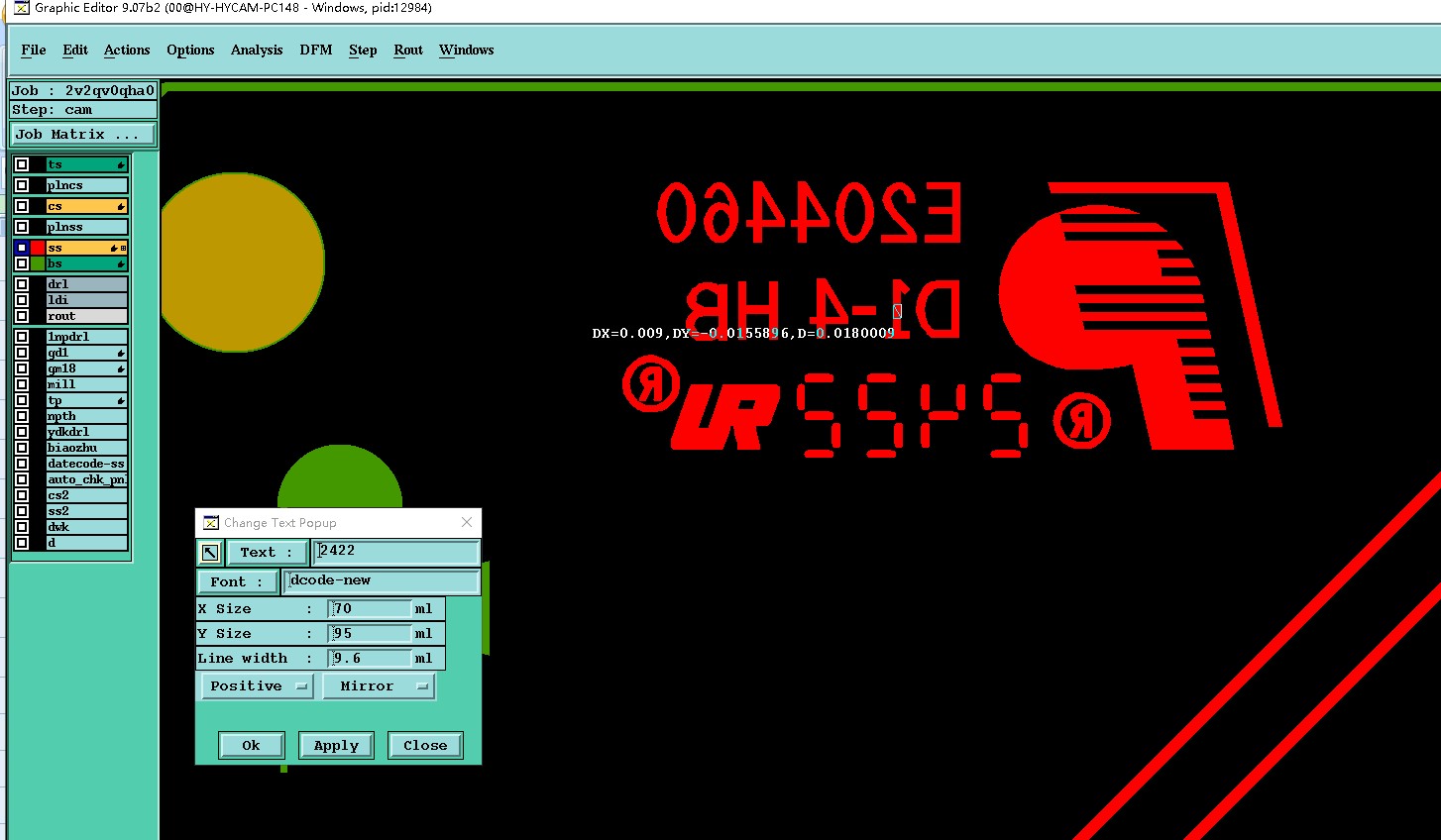The height and width of the screenshot is (840, 1441).
Task: Click the Ok button in Change Text Popup
Action: (x=251, y=745)
